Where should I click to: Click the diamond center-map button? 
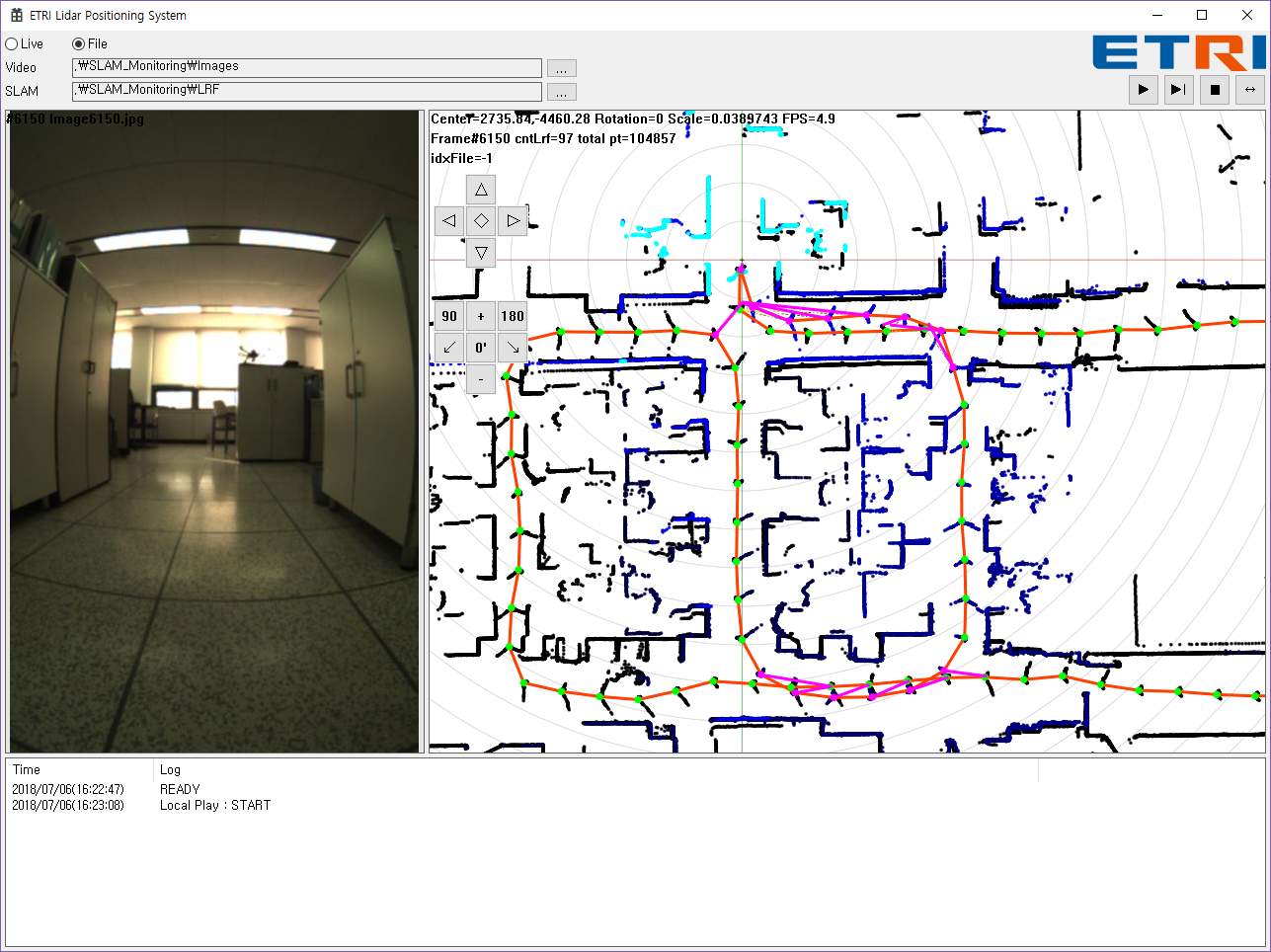tap(481, 220)
